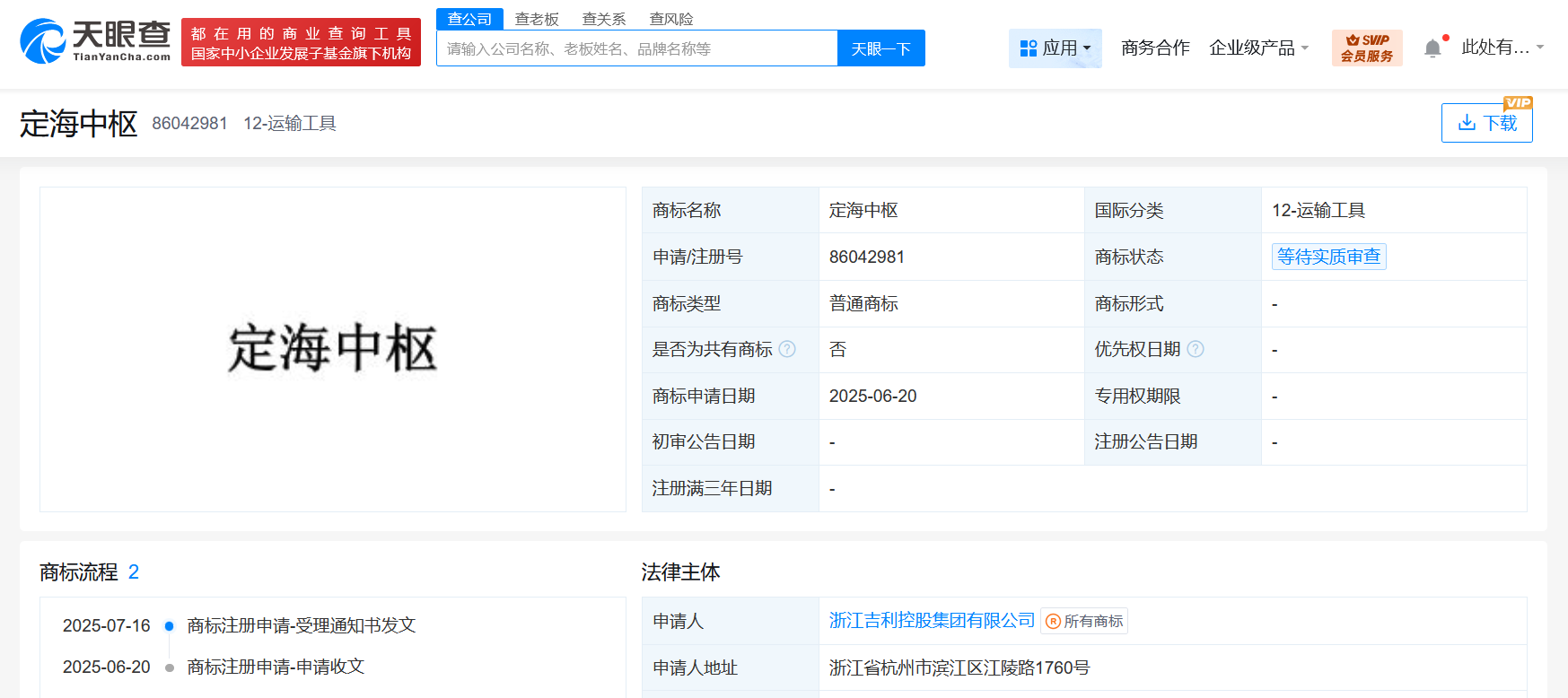Viewport: 1568px width, 698px height.
Task: Select the 普通商标 type value
Action: tap(863, 303)
